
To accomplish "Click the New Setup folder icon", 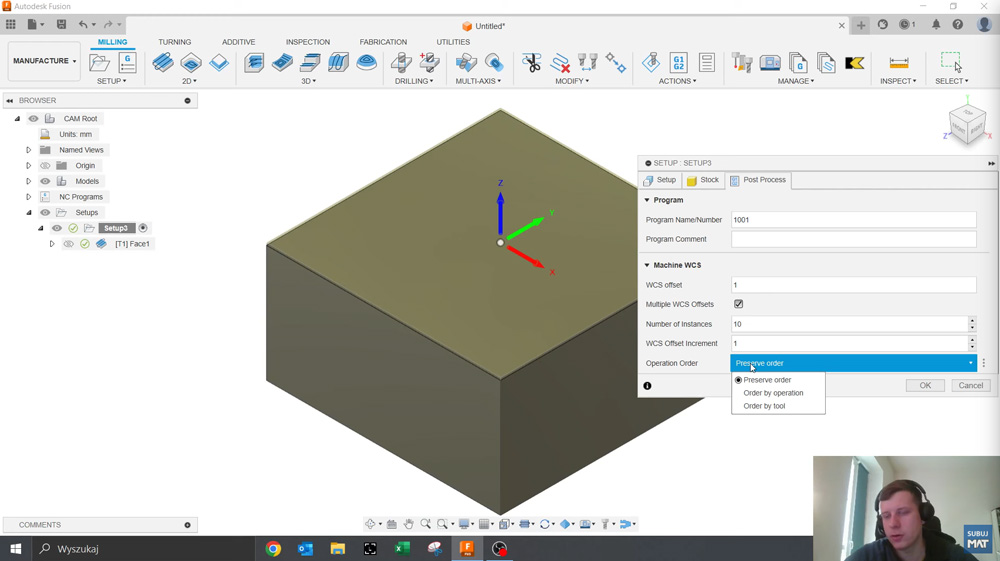I will coord(100,63).
